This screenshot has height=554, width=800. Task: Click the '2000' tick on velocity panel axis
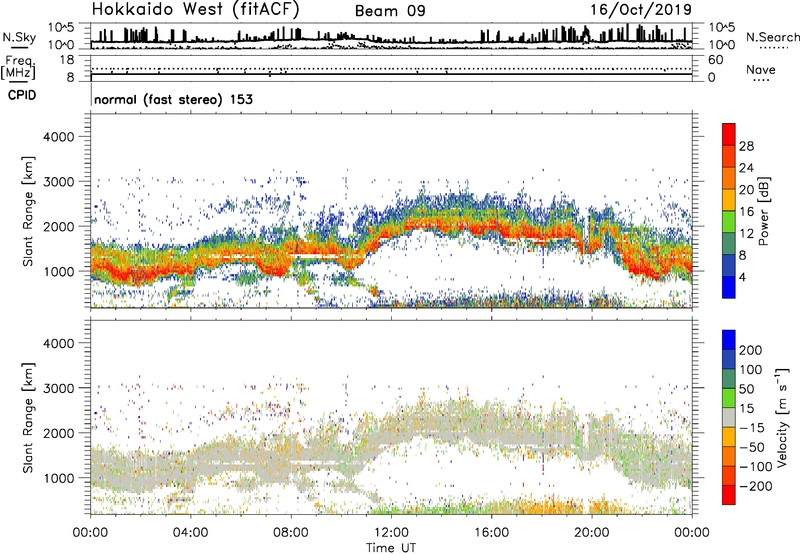[x=59, y=433]
